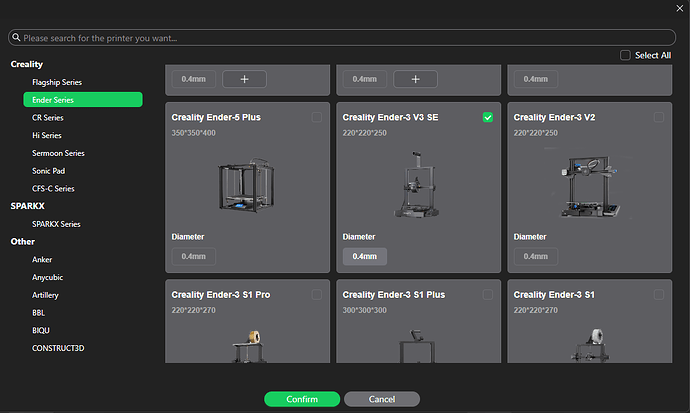Click the printer search input field
Screen dimensions: 690x413
click(x=341, y=38)
